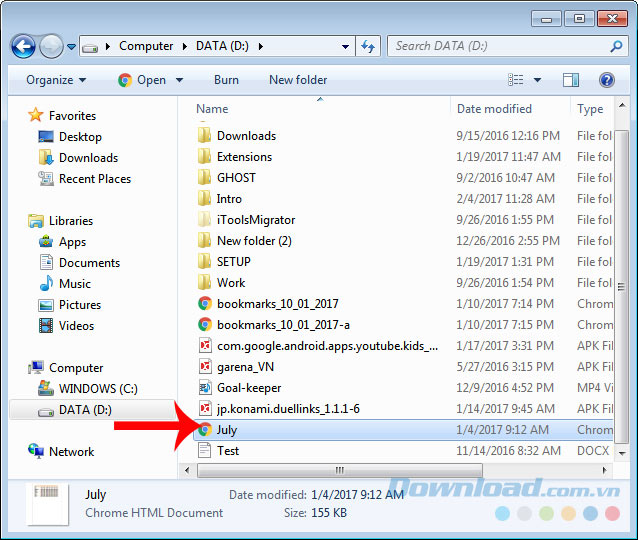Select the SETUP folder icon
The width and height of the screenshot is (638, 540).
204,262
